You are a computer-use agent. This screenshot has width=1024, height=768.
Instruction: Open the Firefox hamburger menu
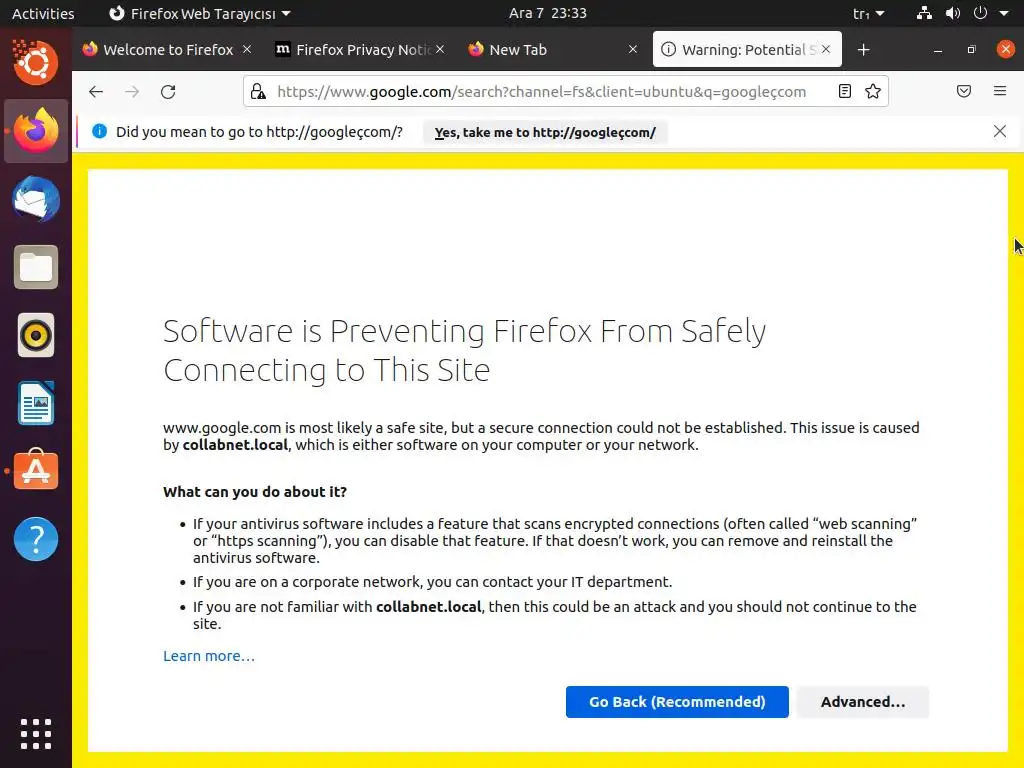coord(1000,92)
